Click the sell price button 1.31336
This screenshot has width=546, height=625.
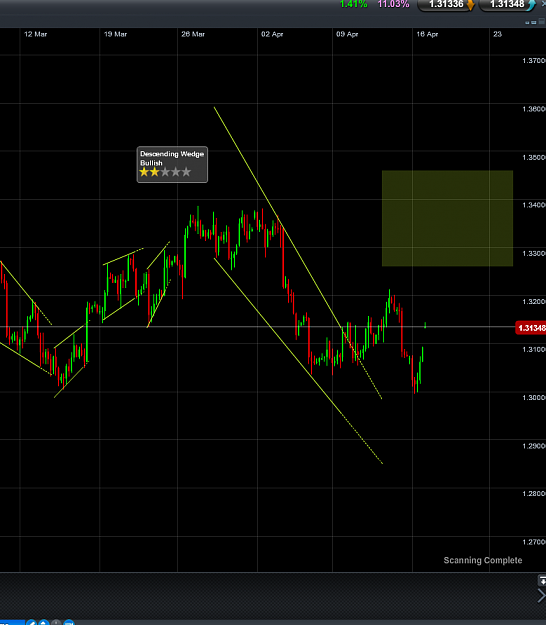pos(446,4)
